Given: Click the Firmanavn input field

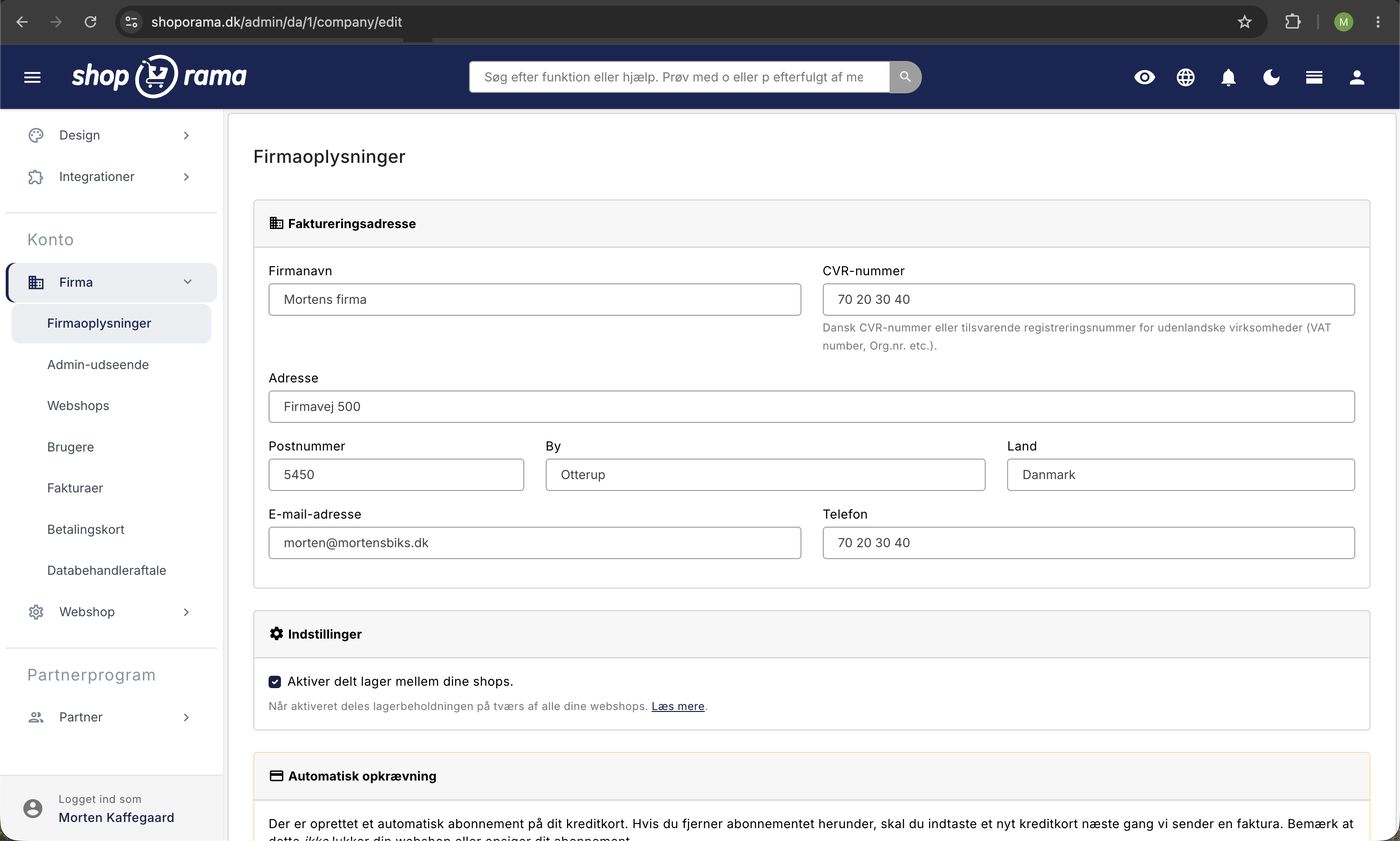Looking at the screenshot, I should [x=535, y=299].
